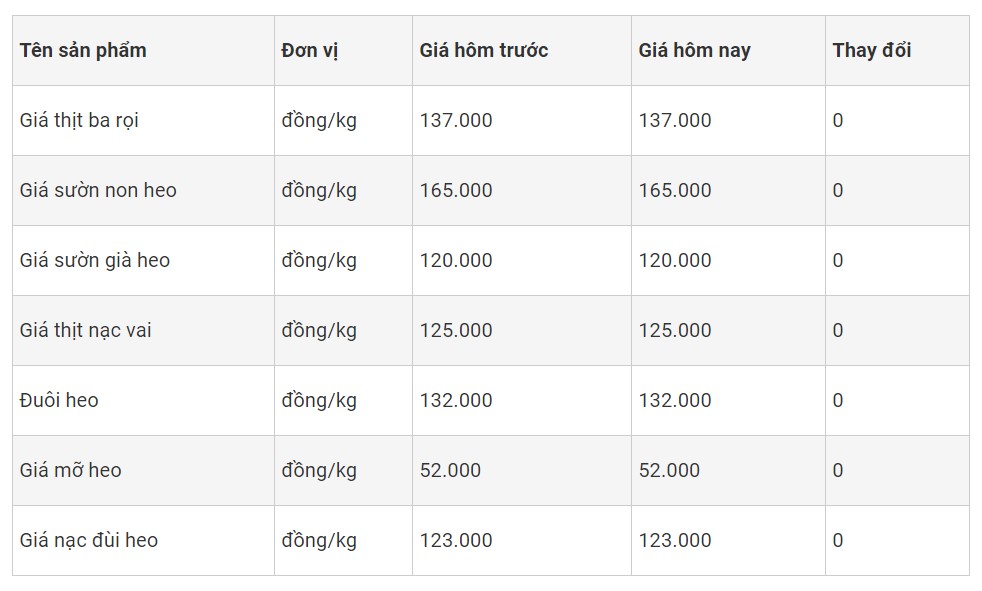The image size is (982, 591).
Task: Click the 'Giá thịt ba rọi' row label
Action: point(79,121)
